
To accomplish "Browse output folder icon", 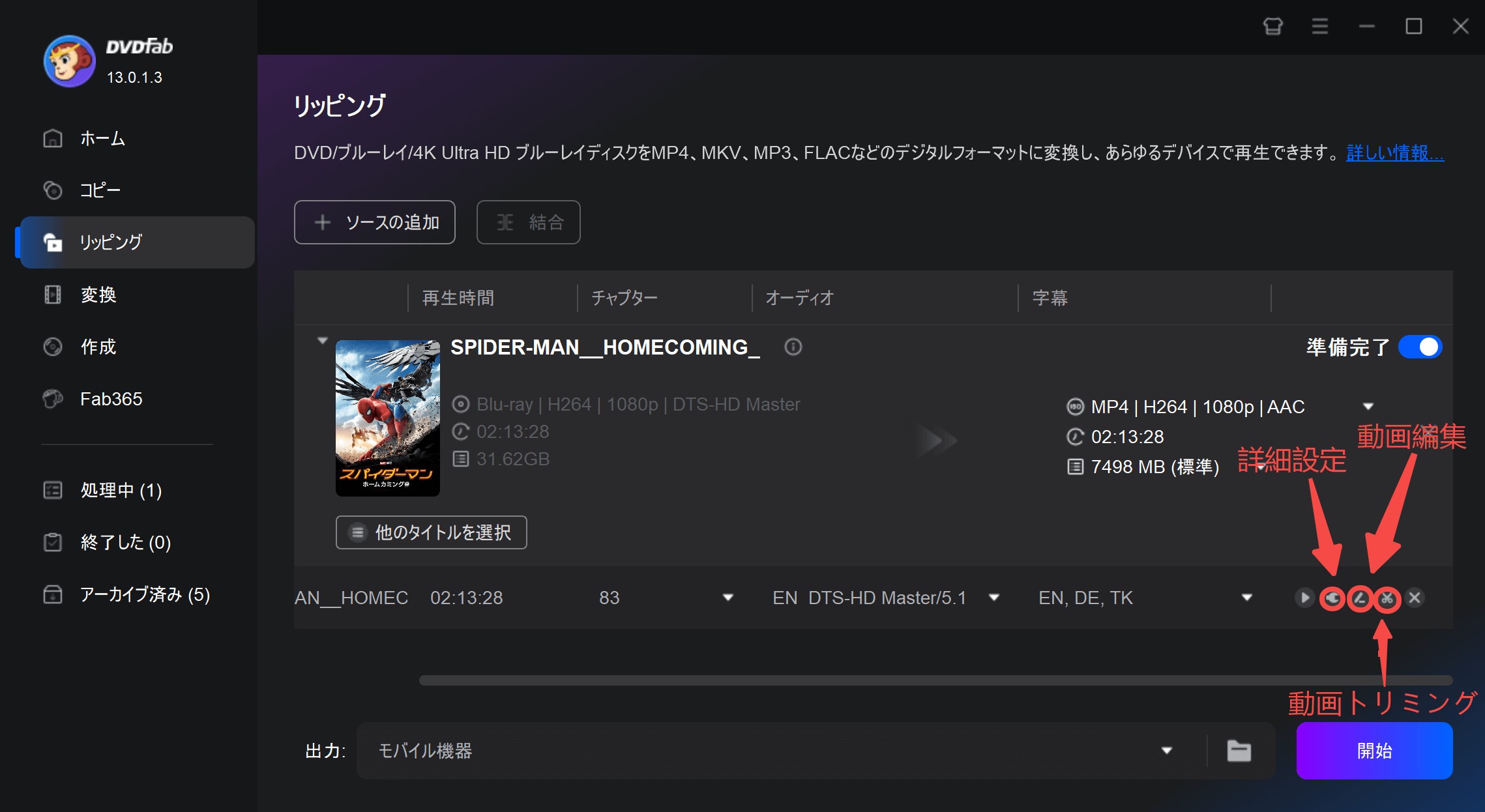I will pos(1239,751).
